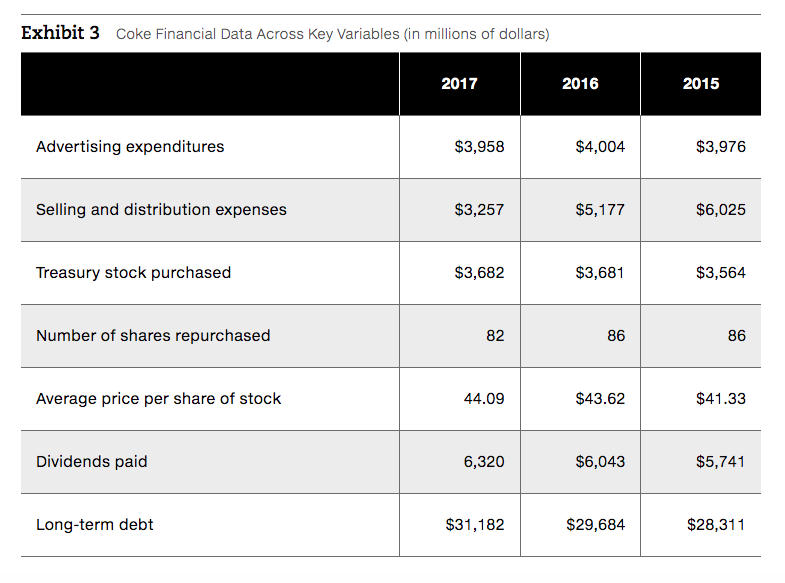
Task: Click the $43.62 average price cell
Action: click(x=600, y=399)
